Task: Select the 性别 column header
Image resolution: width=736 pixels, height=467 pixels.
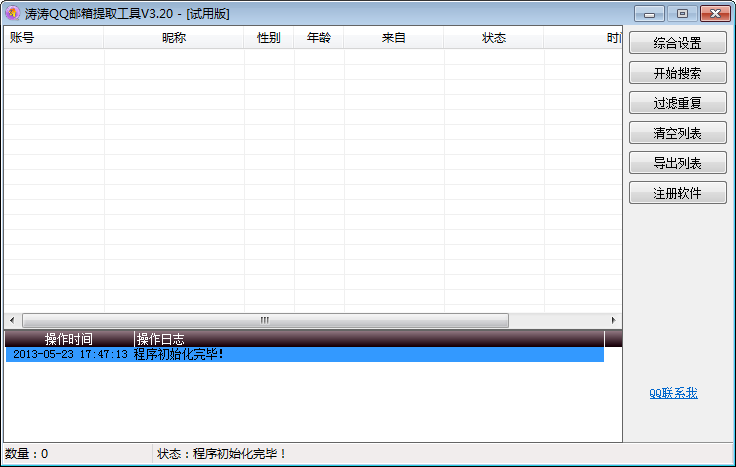Action: click(x=268, y=38)
